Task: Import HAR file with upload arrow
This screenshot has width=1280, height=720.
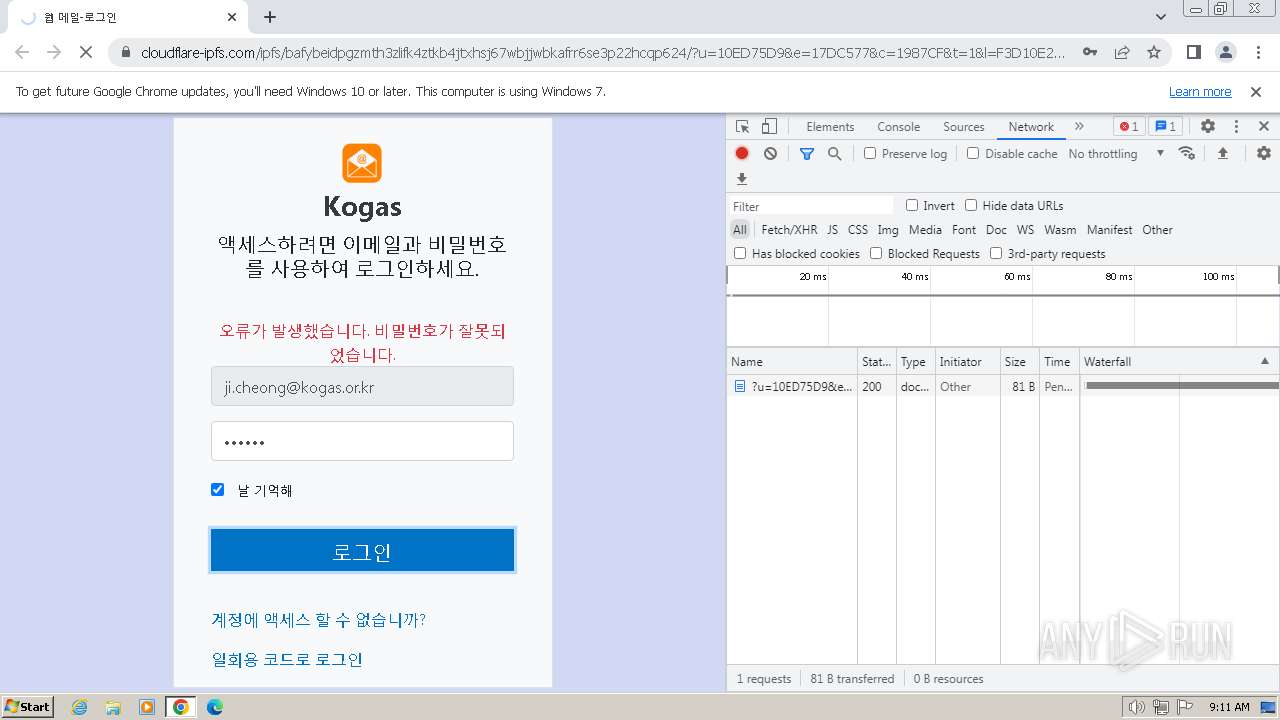Action: click(1222, 154)
